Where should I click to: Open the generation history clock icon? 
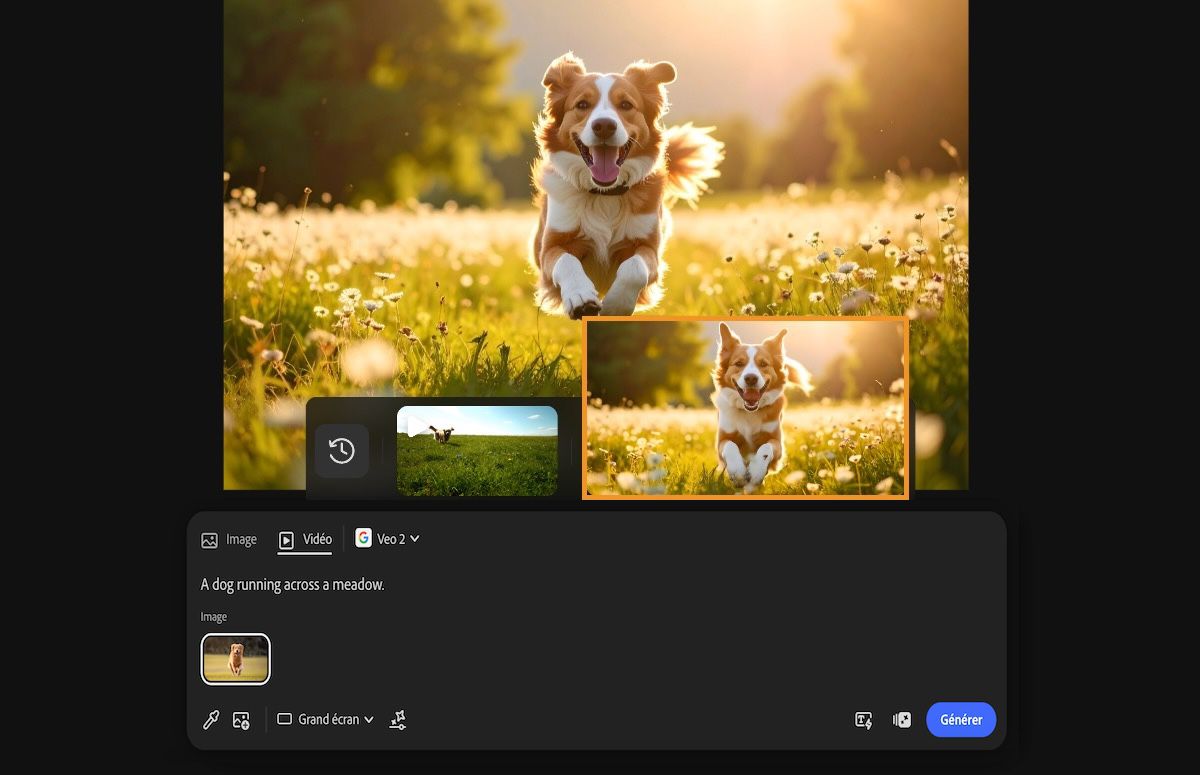click(x=342, y=451)
